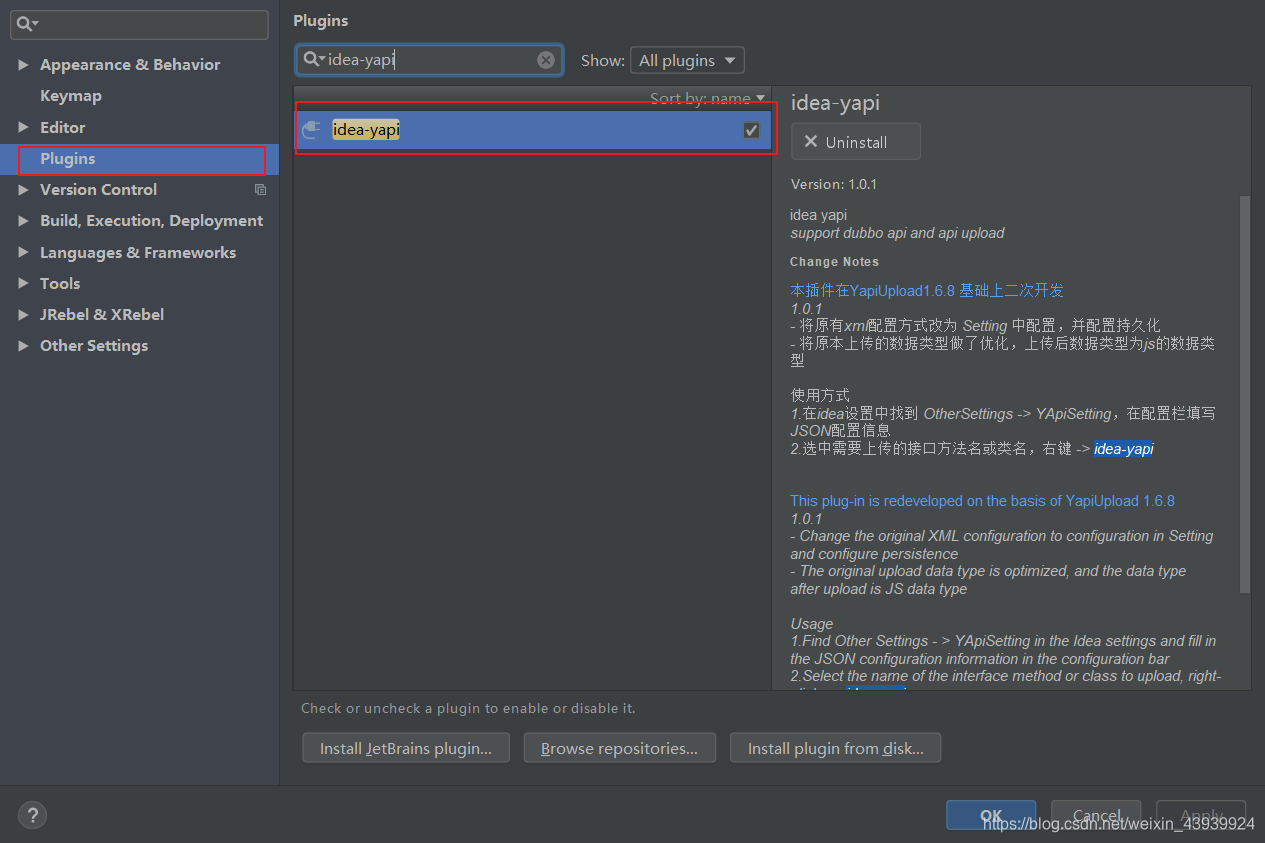Open Other Settings page label
The height and width of the screenshot is (843, 1265).
94,346
